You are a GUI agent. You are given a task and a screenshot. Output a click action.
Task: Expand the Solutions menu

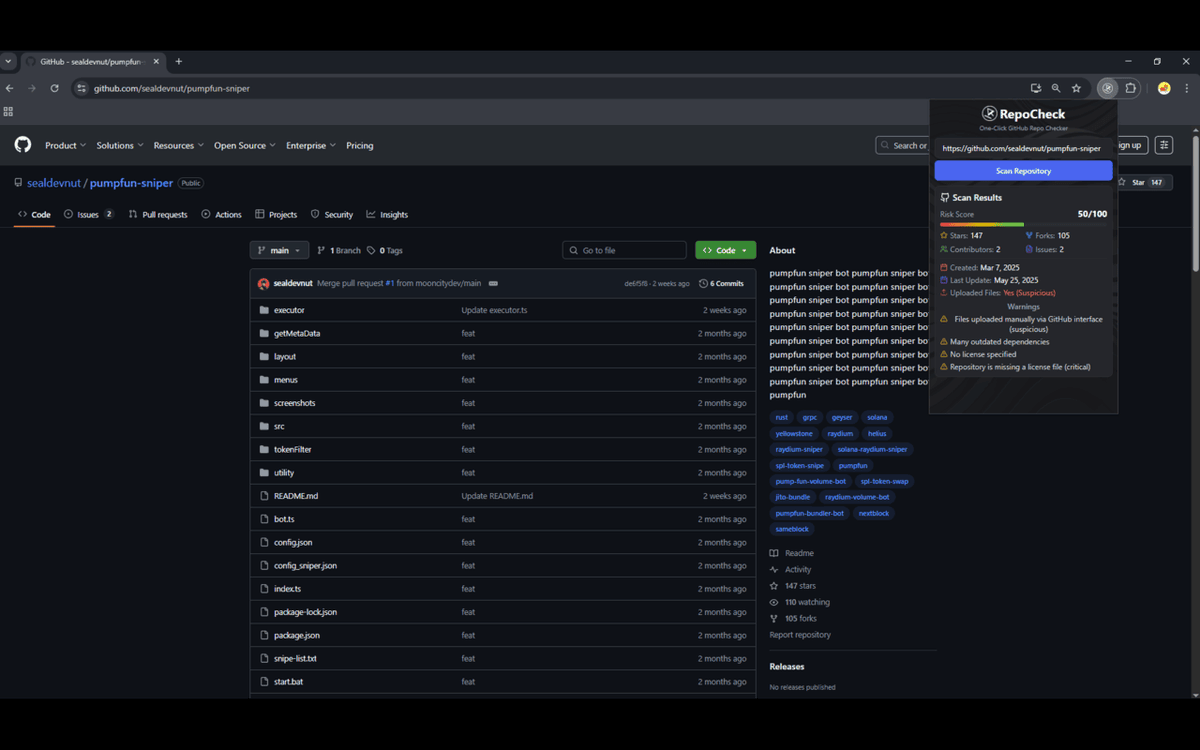(120, 145)
